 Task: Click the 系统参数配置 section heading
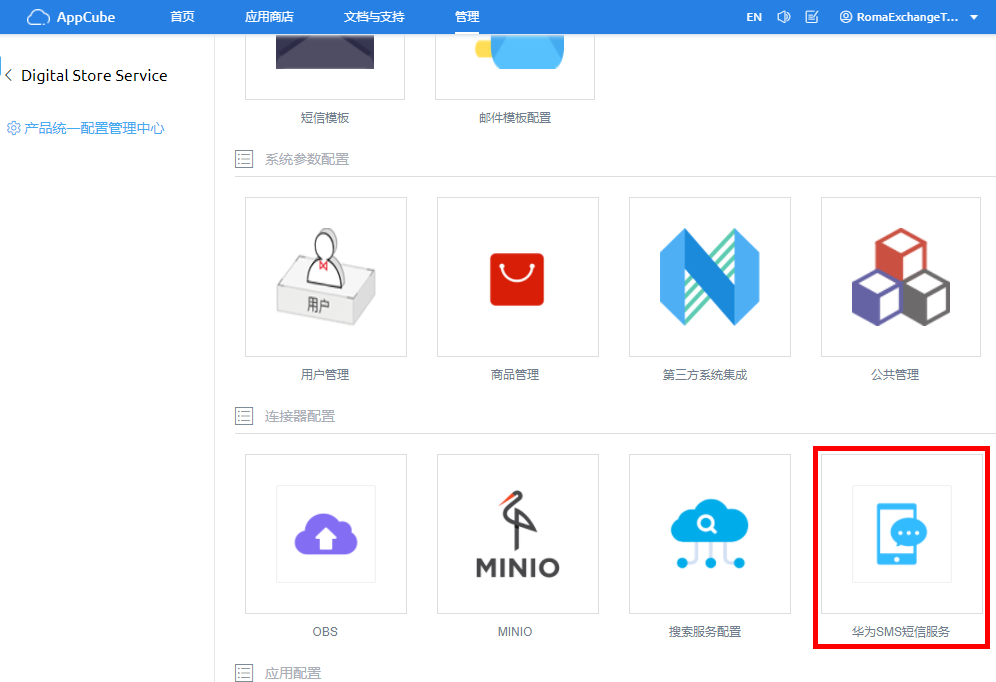(x=307, y=159)
